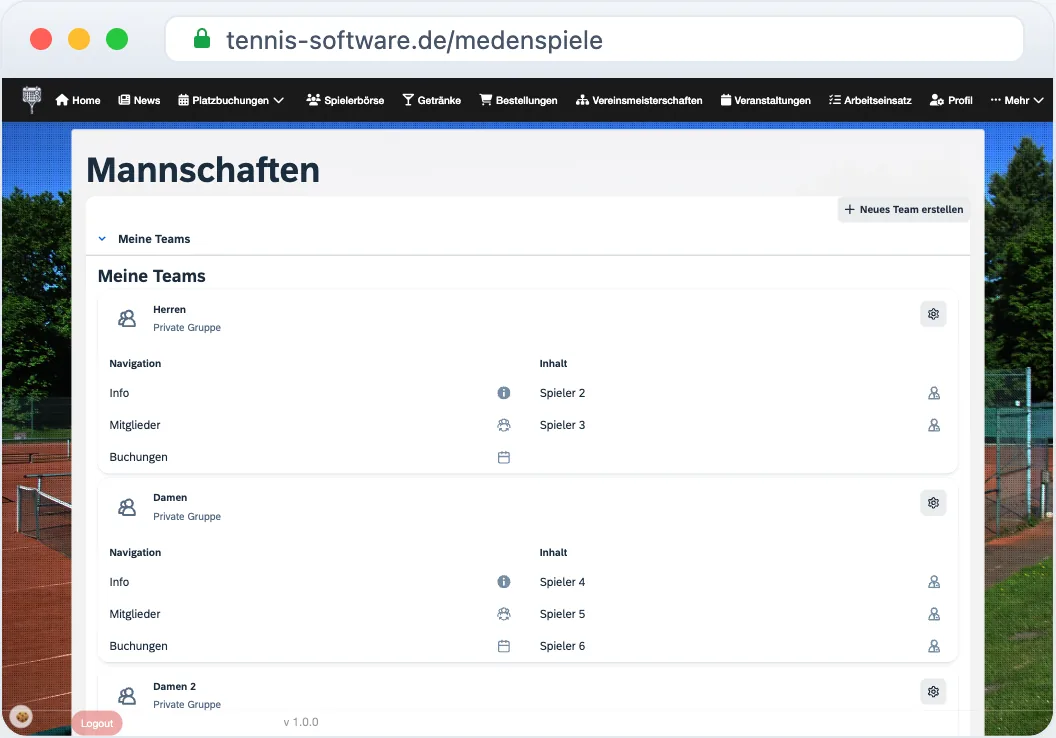Click the Damen team name
Image resolution: width=1056 pixels, height=738 pixels.
170,498
